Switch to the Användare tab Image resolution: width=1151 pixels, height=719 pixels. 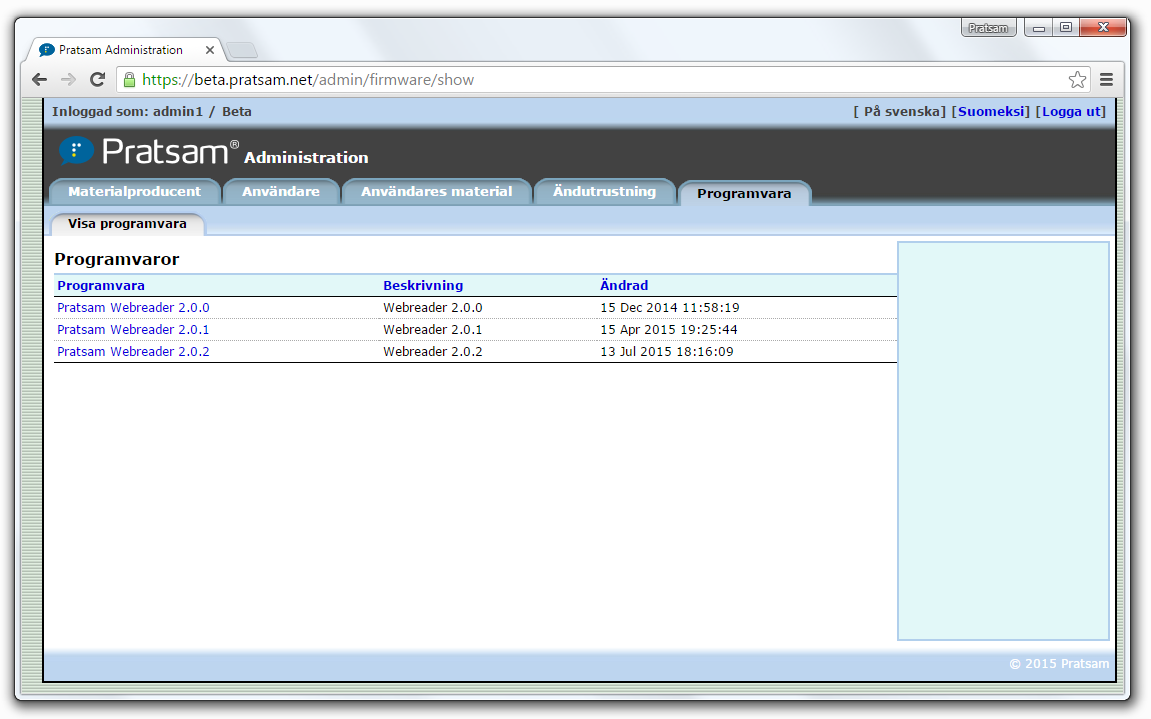point(281,190)
